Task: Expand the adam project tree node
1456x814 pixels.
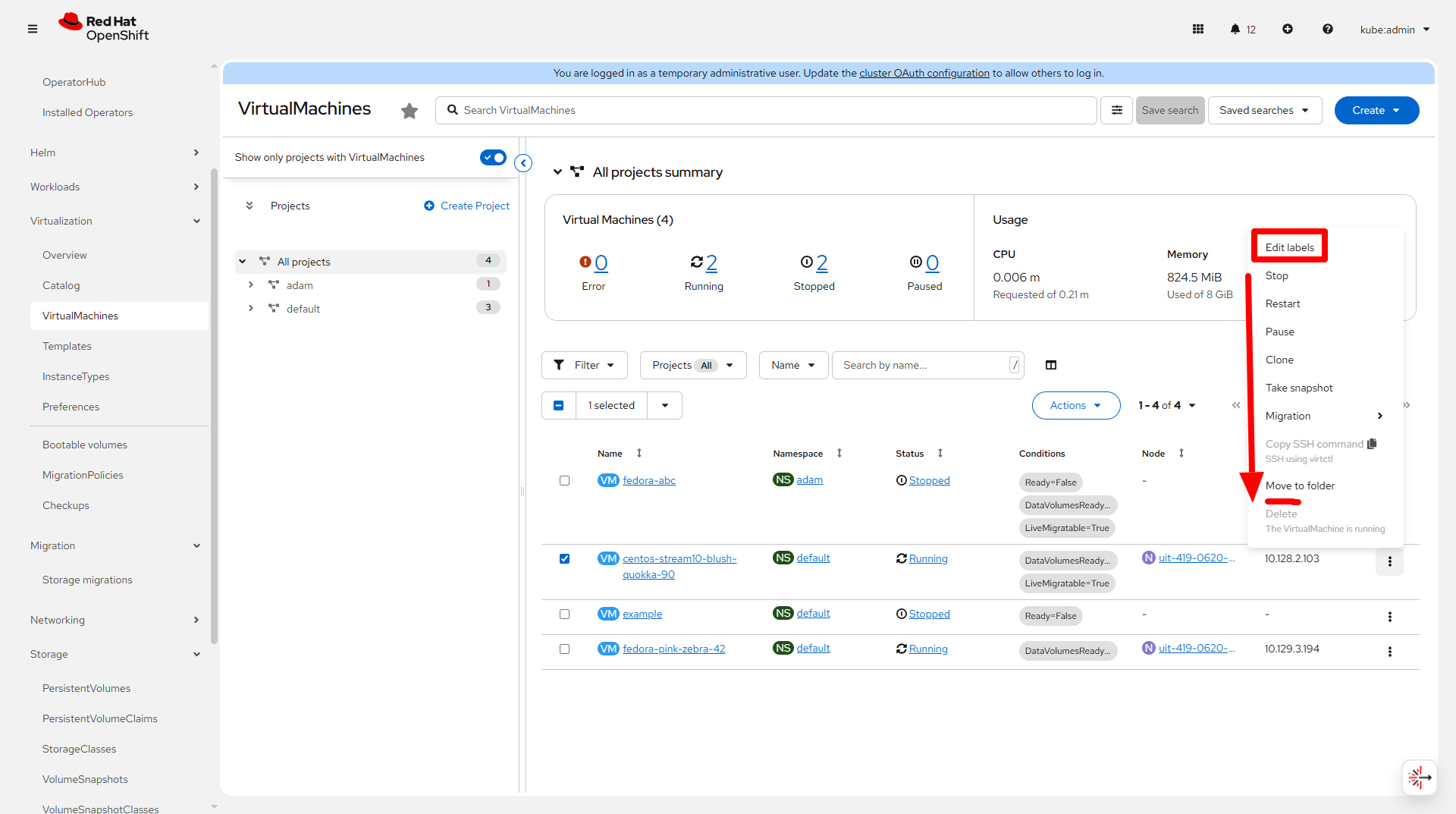Action: (251, 285)
